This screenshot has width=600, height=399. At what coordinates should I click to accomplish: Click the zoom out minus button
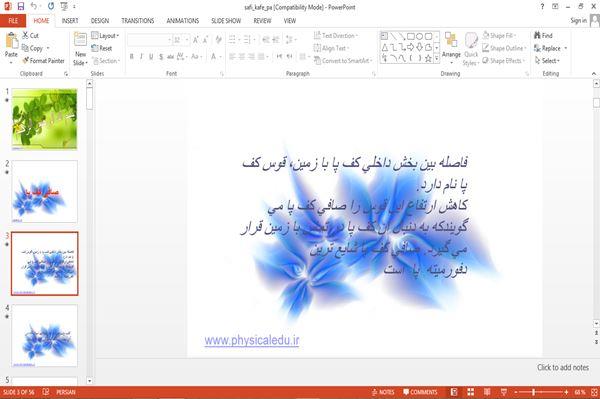click(x=516, y=392)
